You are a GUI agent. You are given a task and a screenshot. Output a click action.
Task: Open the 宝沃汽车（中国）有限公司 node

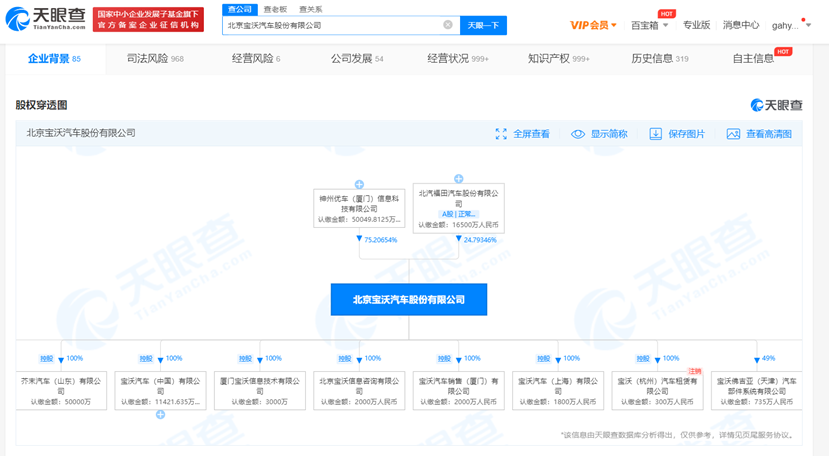160,390
